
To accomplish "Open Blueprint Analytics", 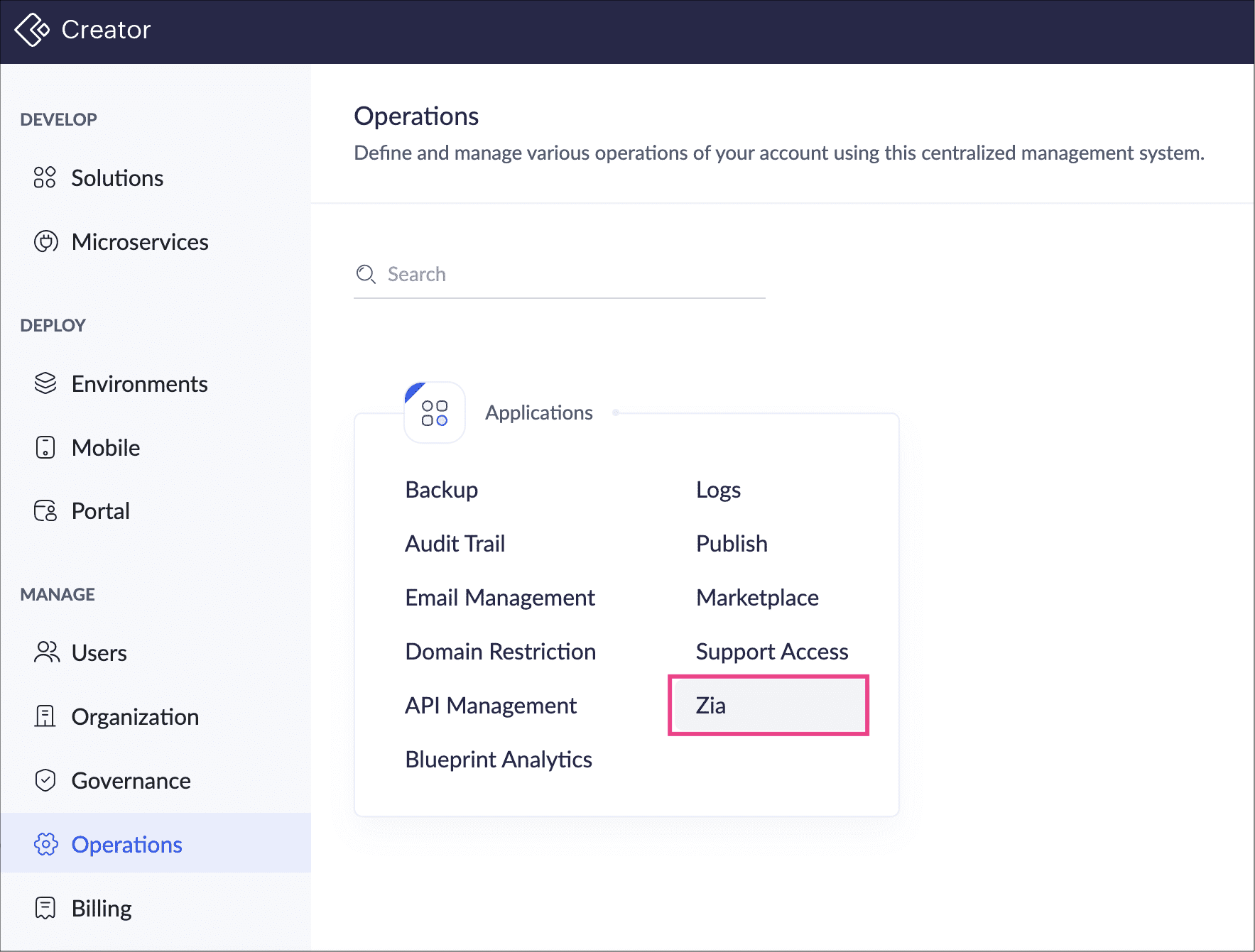I will 498,760.
